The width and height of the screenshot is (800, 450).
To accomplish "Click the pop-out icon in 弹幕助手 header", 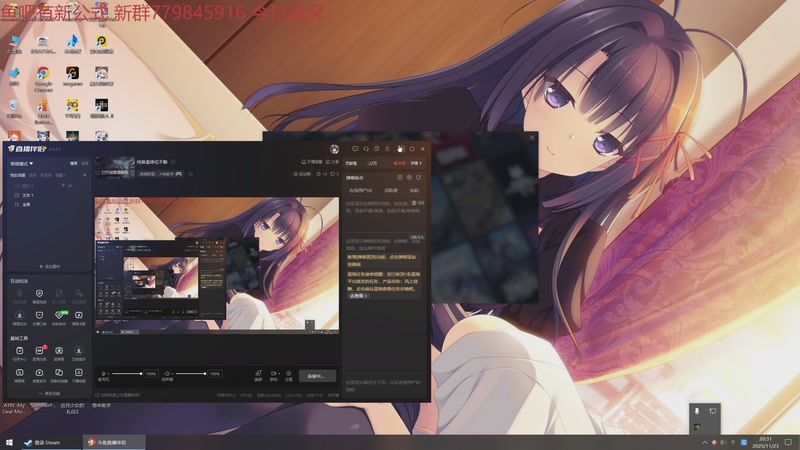I will pos(400,178).
